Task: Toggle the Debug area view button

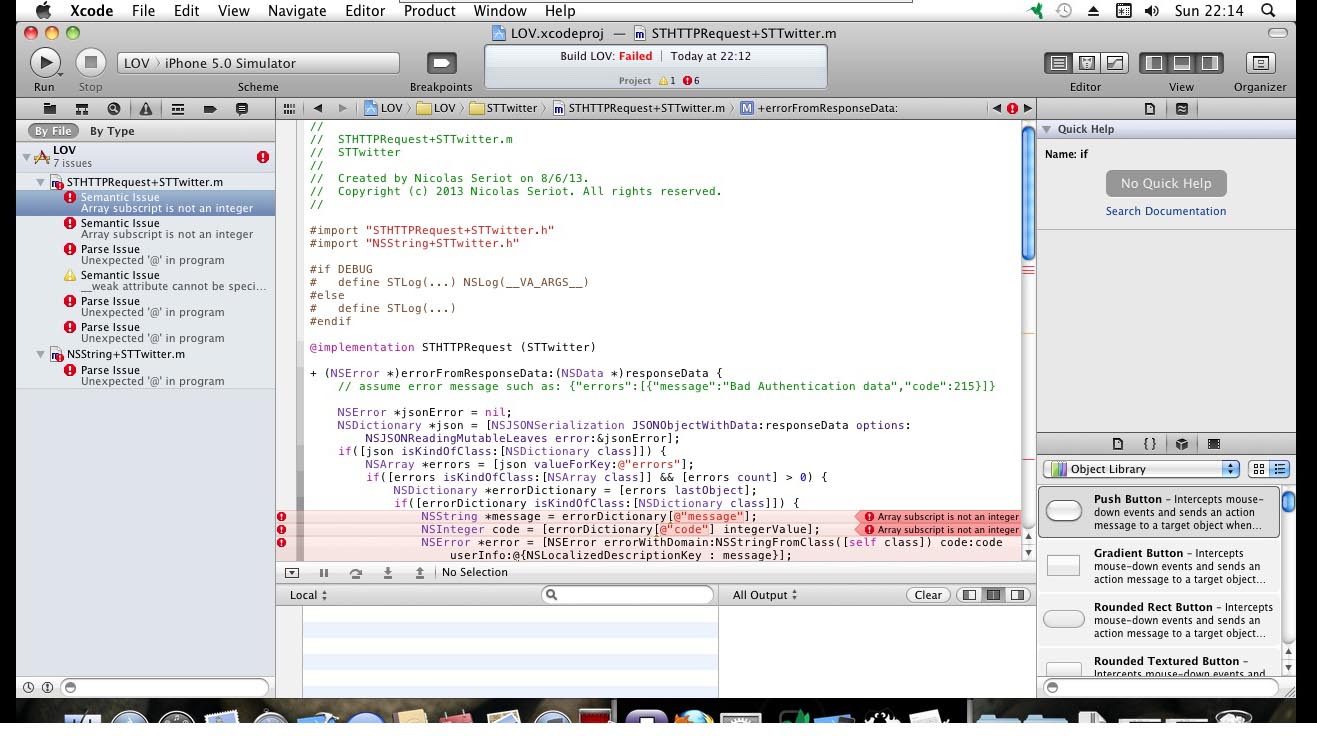Action: tap(1182, 63)
